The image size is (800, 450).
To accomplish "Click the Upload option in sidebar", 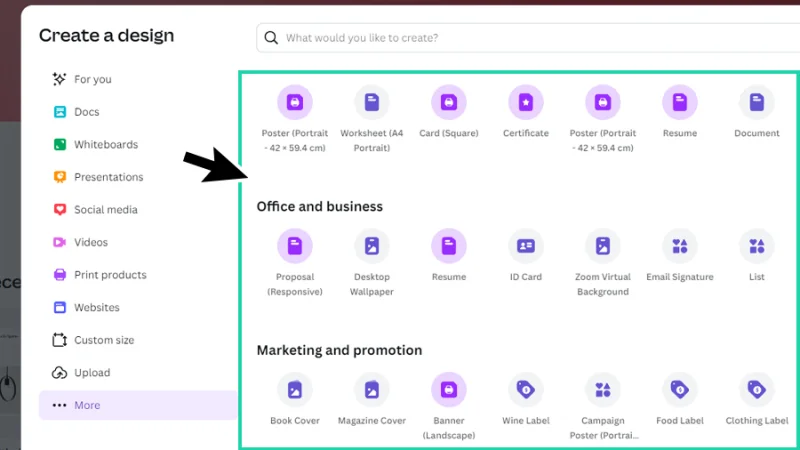I will tap(92, 373).
